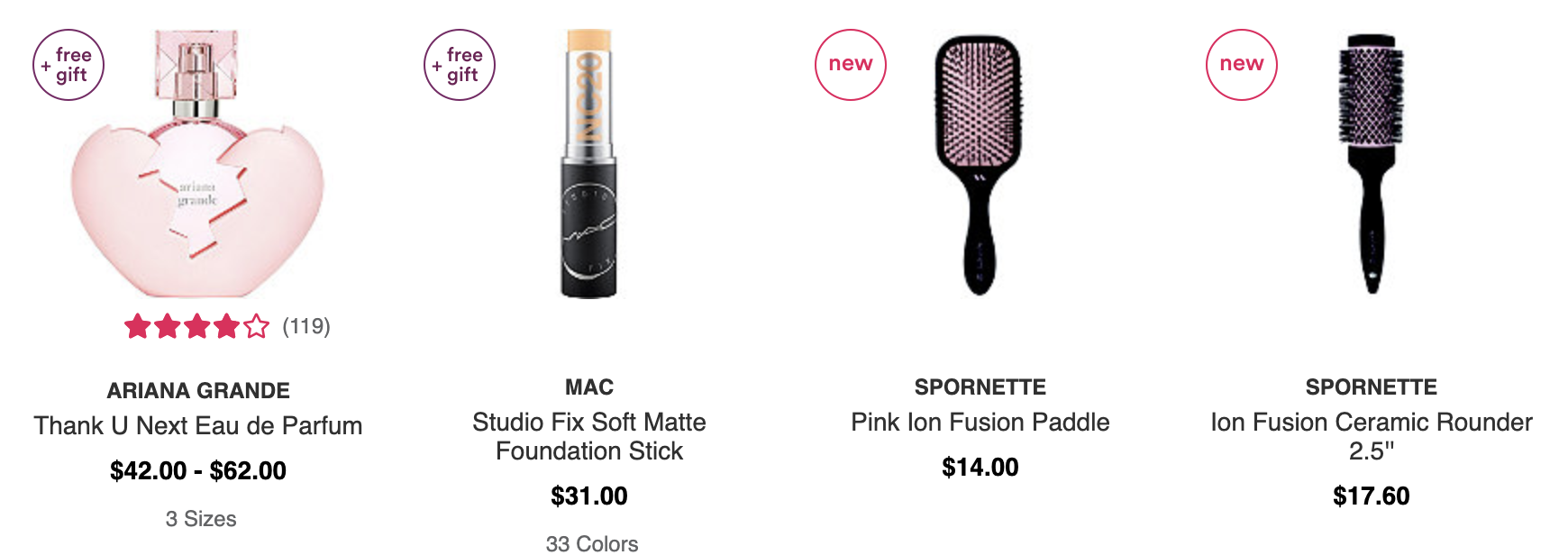
Task: Click the new badge on Ceramic Rounder brush
Action: click(x=1242, y=65)
